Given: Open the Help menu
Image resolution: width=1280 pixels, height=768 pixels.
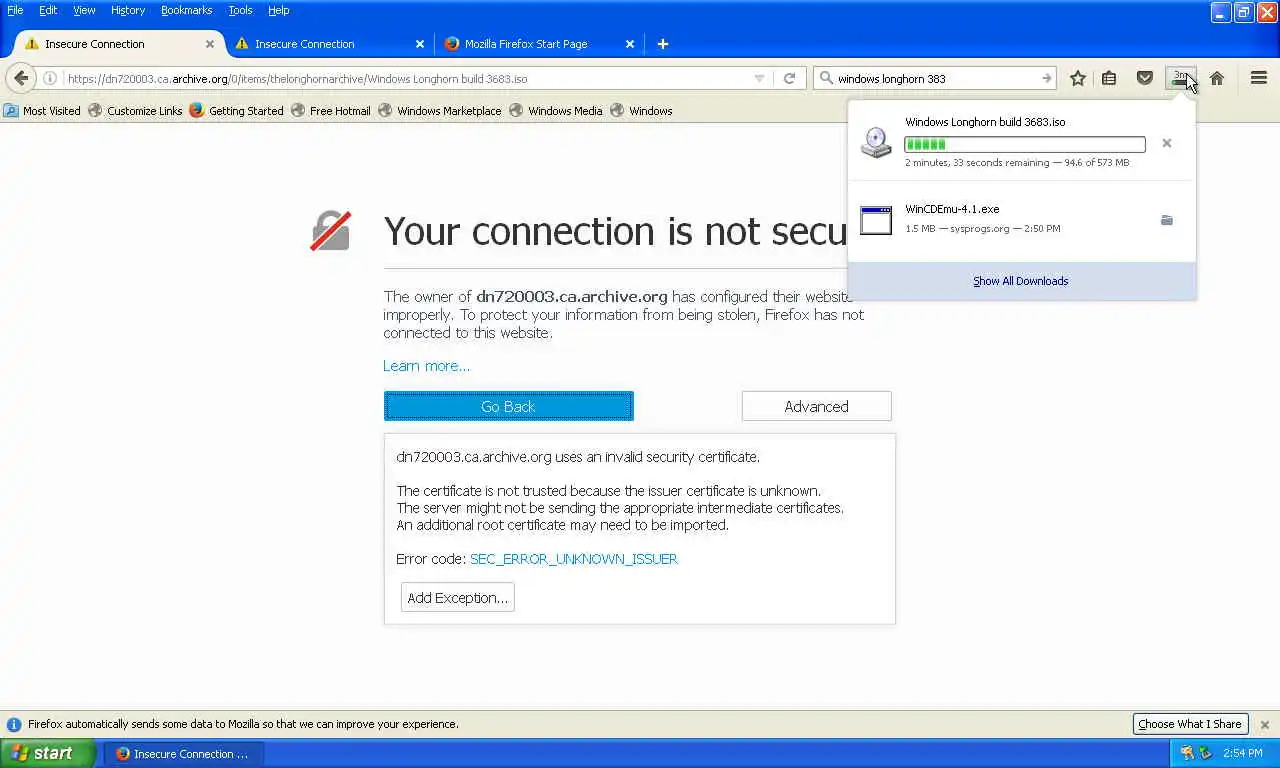Looking at the screenshot, I should point(279,10).
